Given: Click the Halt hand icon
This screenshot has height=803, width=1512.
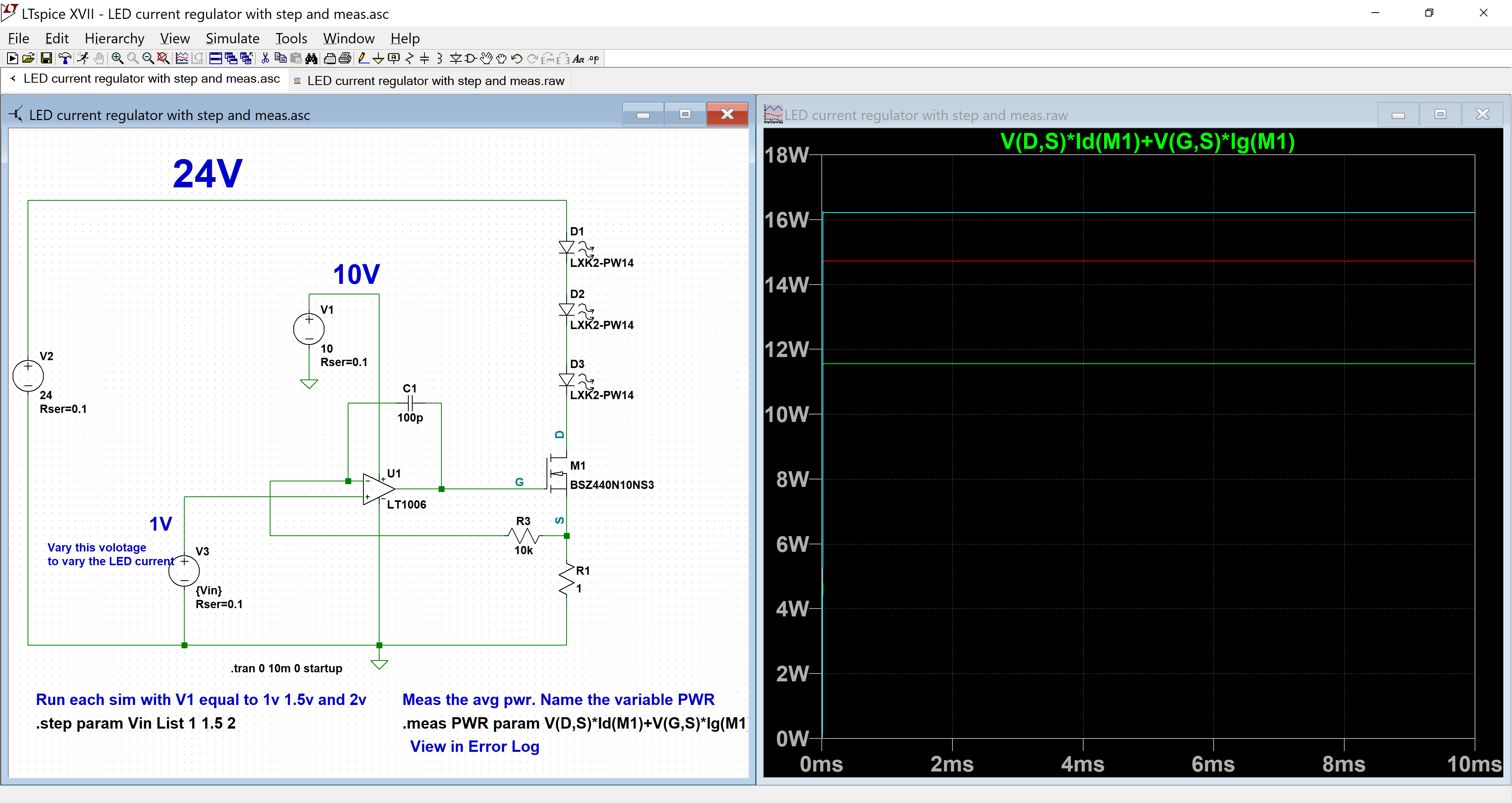Looking at the screenshot, I should pos(99,59).
